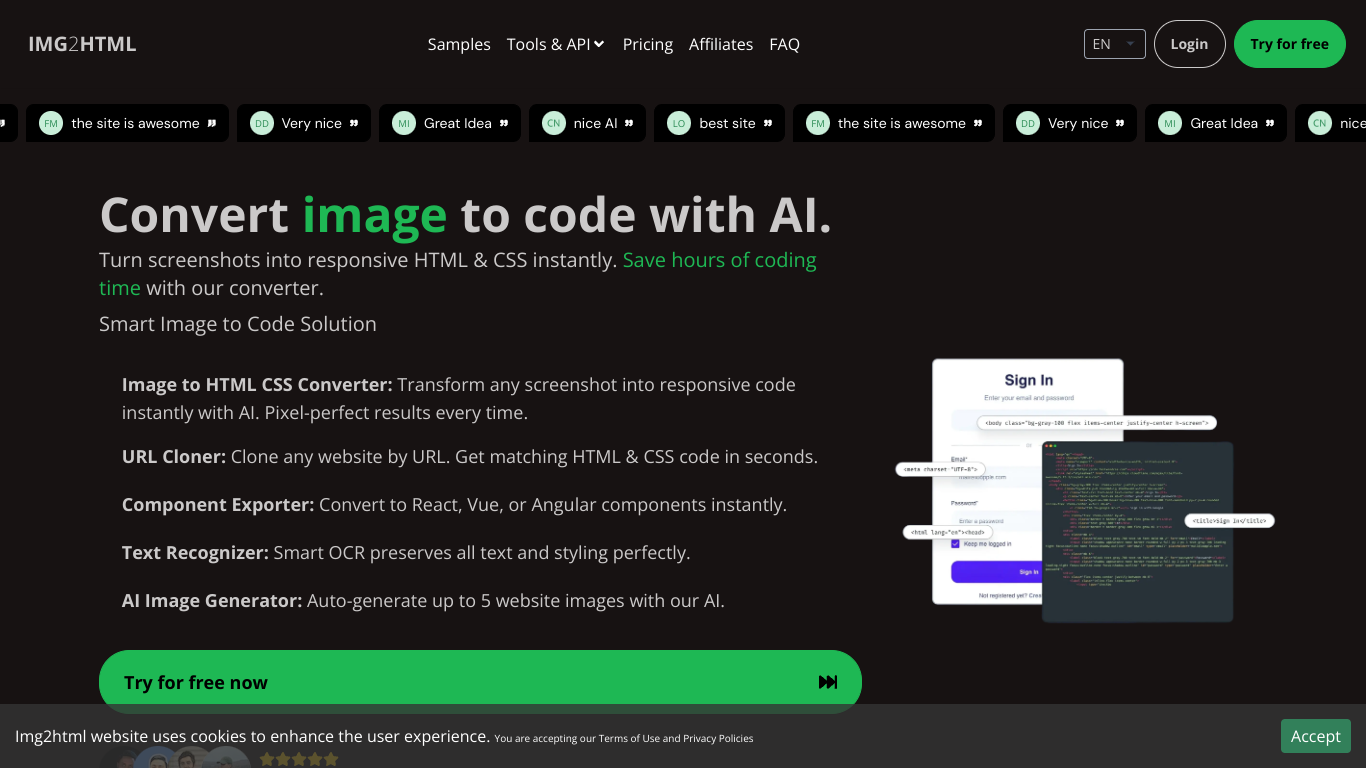Click the Try for free now button

tap(480, 682)
